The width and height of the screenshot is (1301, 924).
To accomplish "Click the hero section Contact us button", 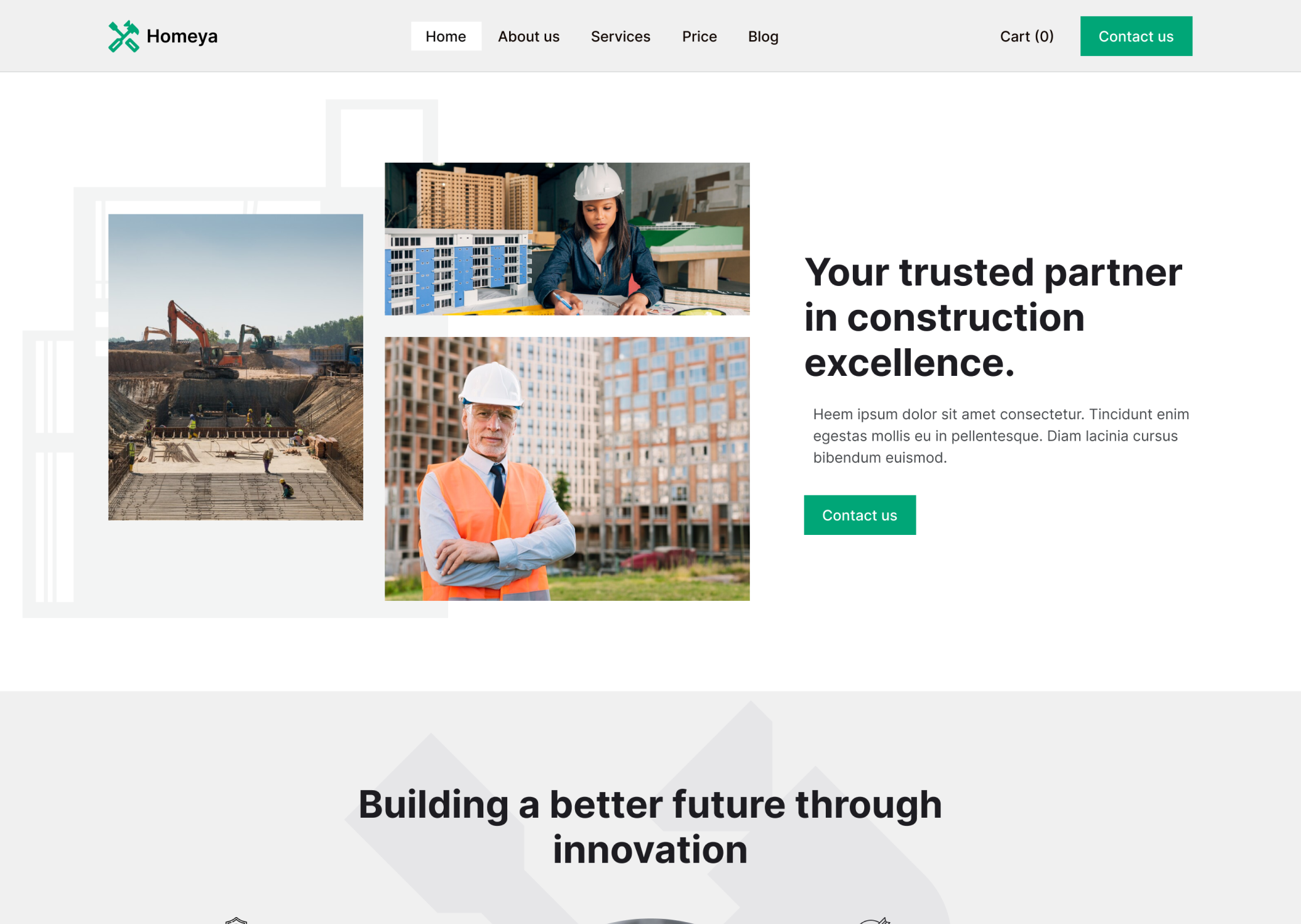I will coord(859,515).
